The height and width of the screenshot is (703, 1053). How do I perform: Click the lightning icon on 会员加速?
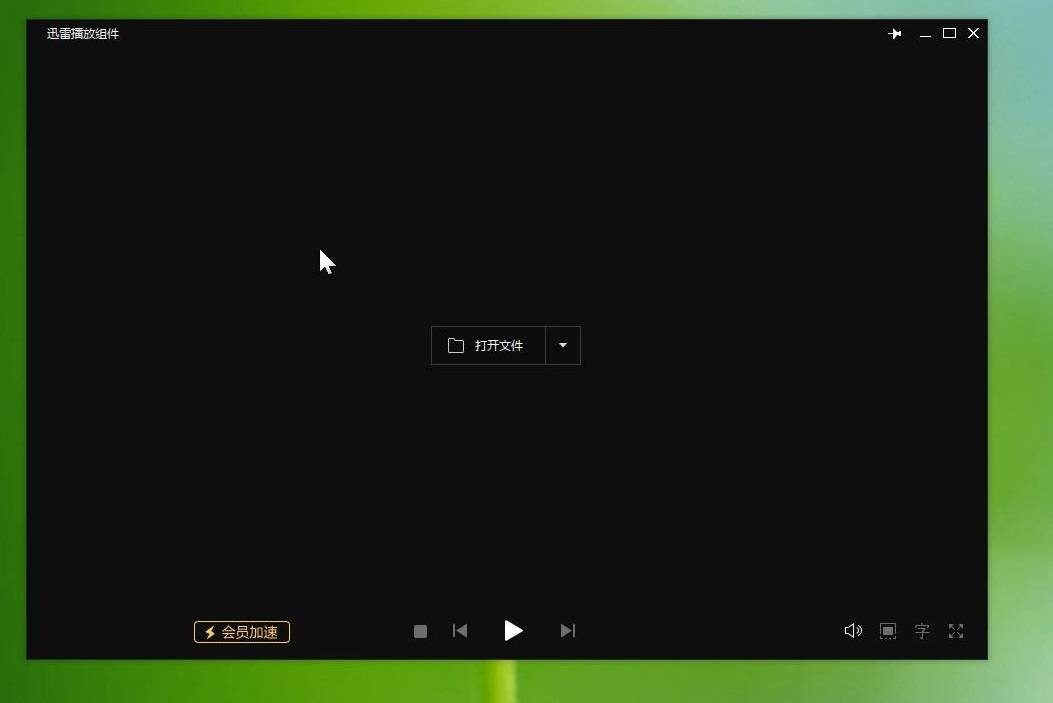pyautogui.click(x=209, y=631)
